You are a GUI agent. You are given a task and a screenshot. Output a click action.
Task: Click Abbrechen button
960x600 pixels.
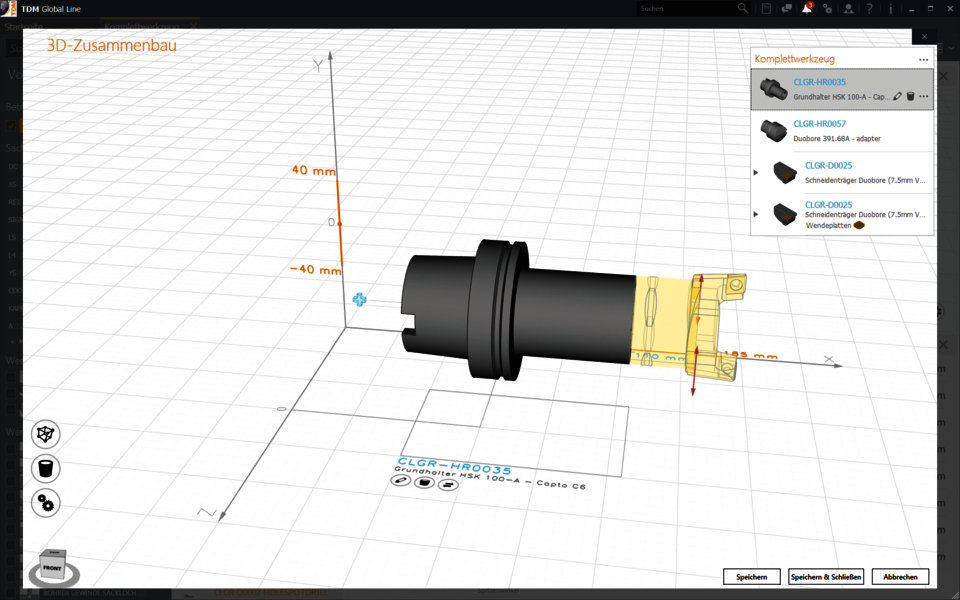(900, 577)
